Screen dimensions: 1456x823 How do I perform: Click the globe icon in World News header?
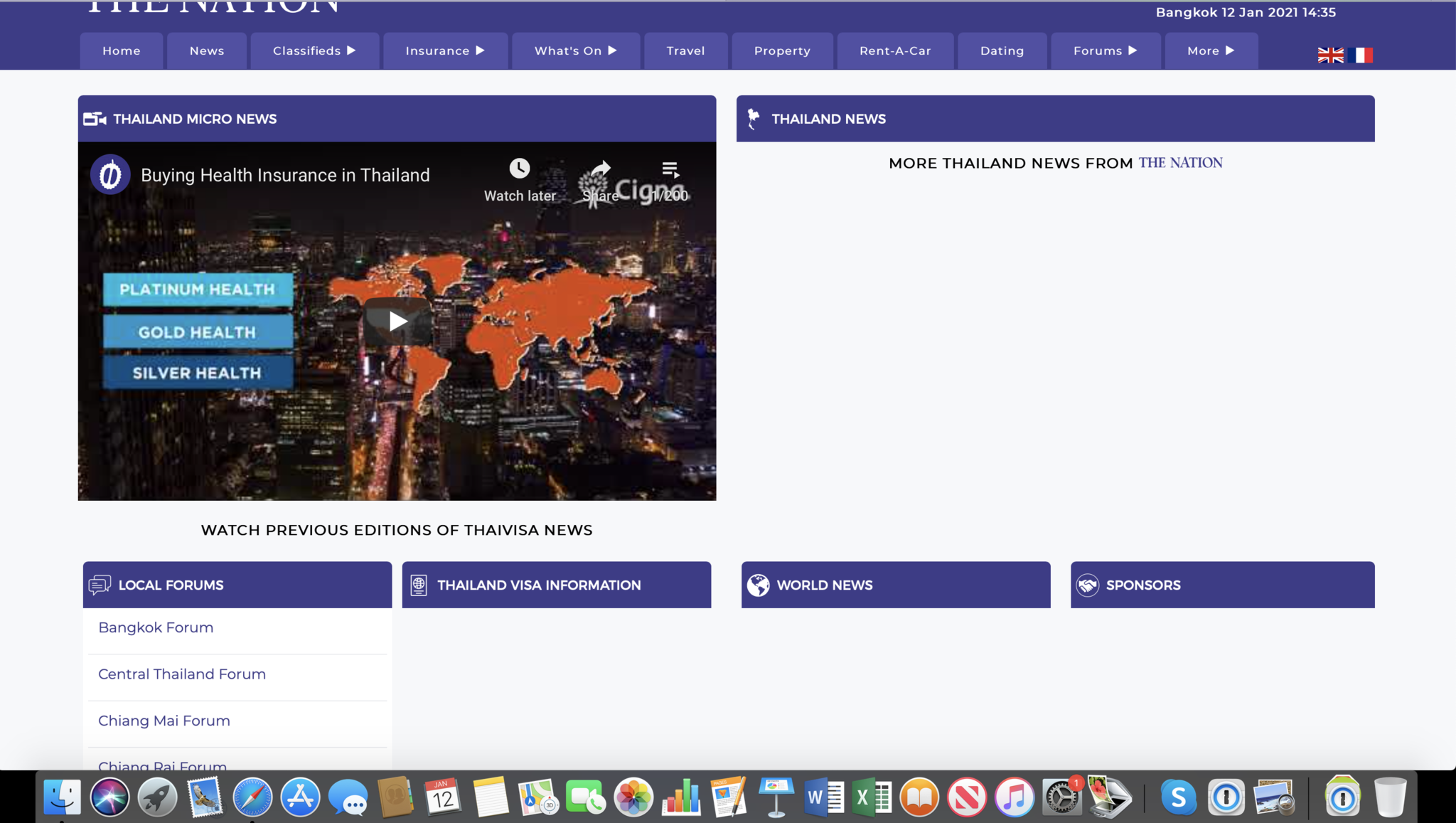click(758, 585)
